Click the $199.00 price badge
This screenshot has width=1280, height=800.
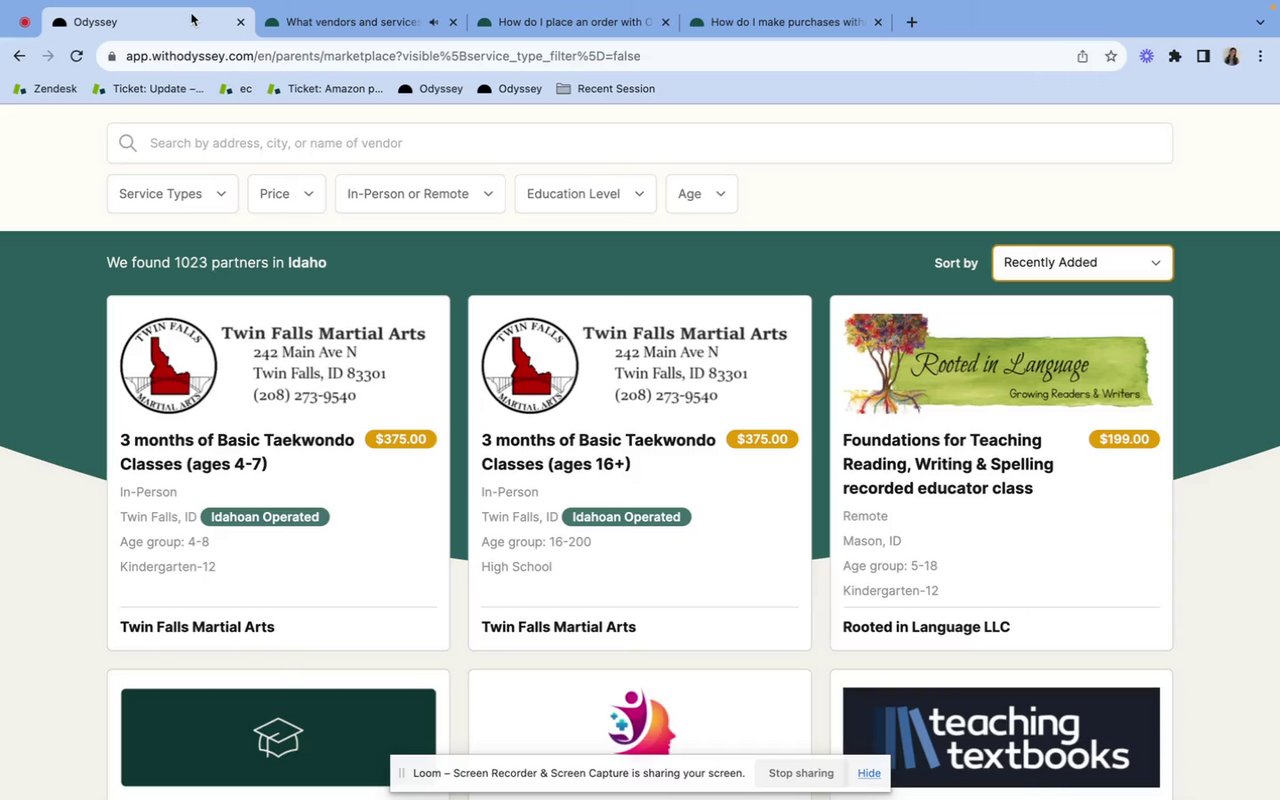(1124, 439)
